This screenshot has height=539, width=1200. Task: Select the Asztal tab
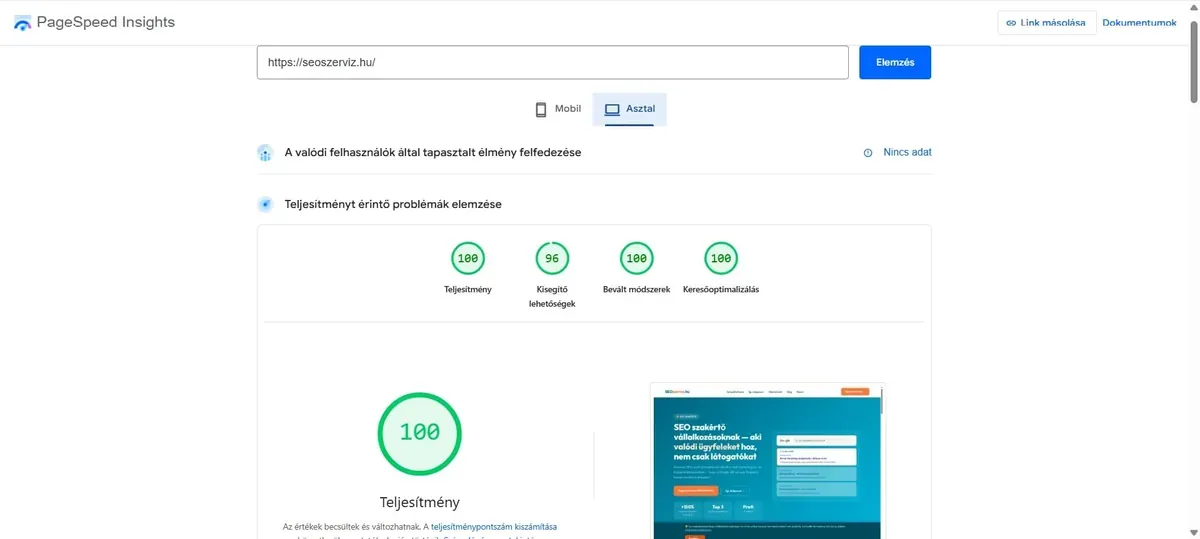coord(630,109)
